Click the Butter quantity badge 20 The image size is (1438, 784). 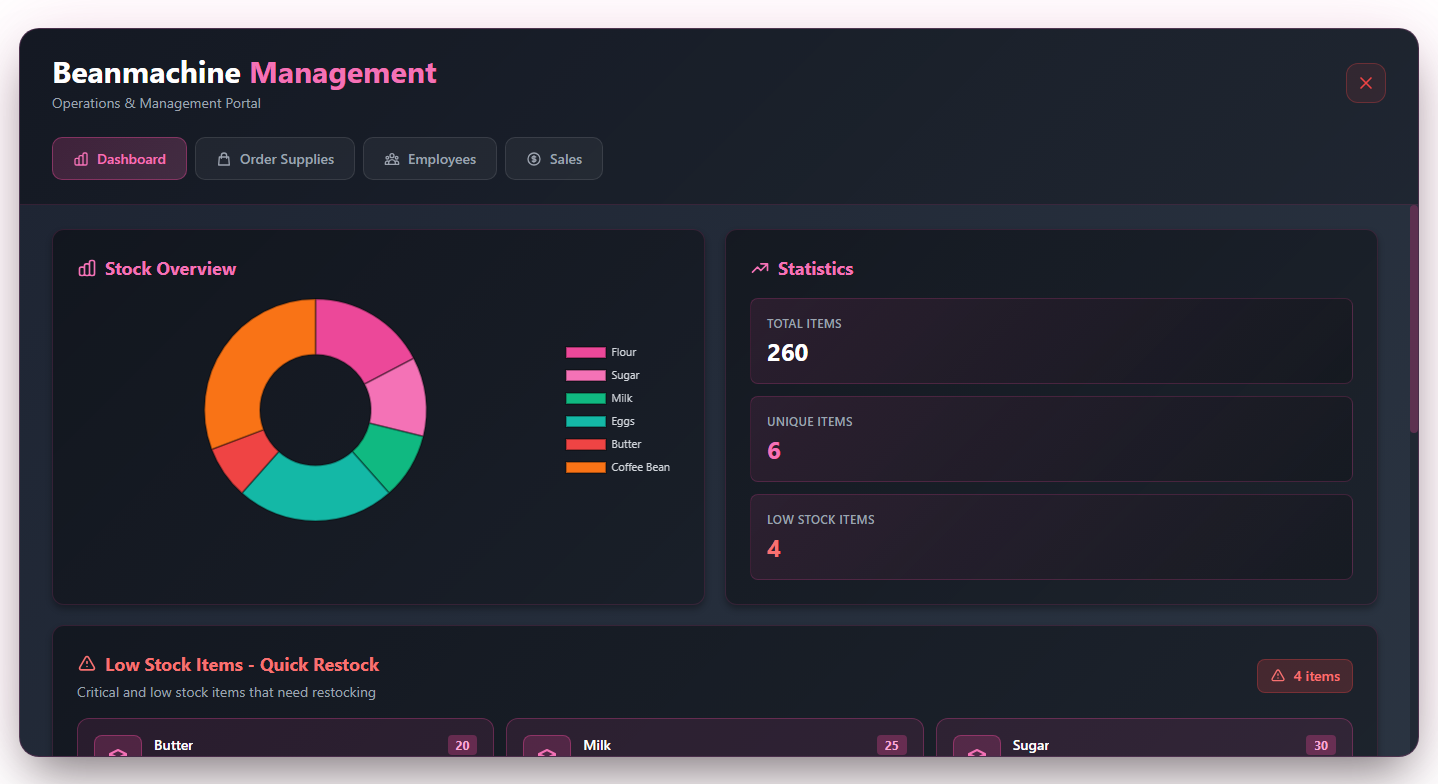[462, 745]
